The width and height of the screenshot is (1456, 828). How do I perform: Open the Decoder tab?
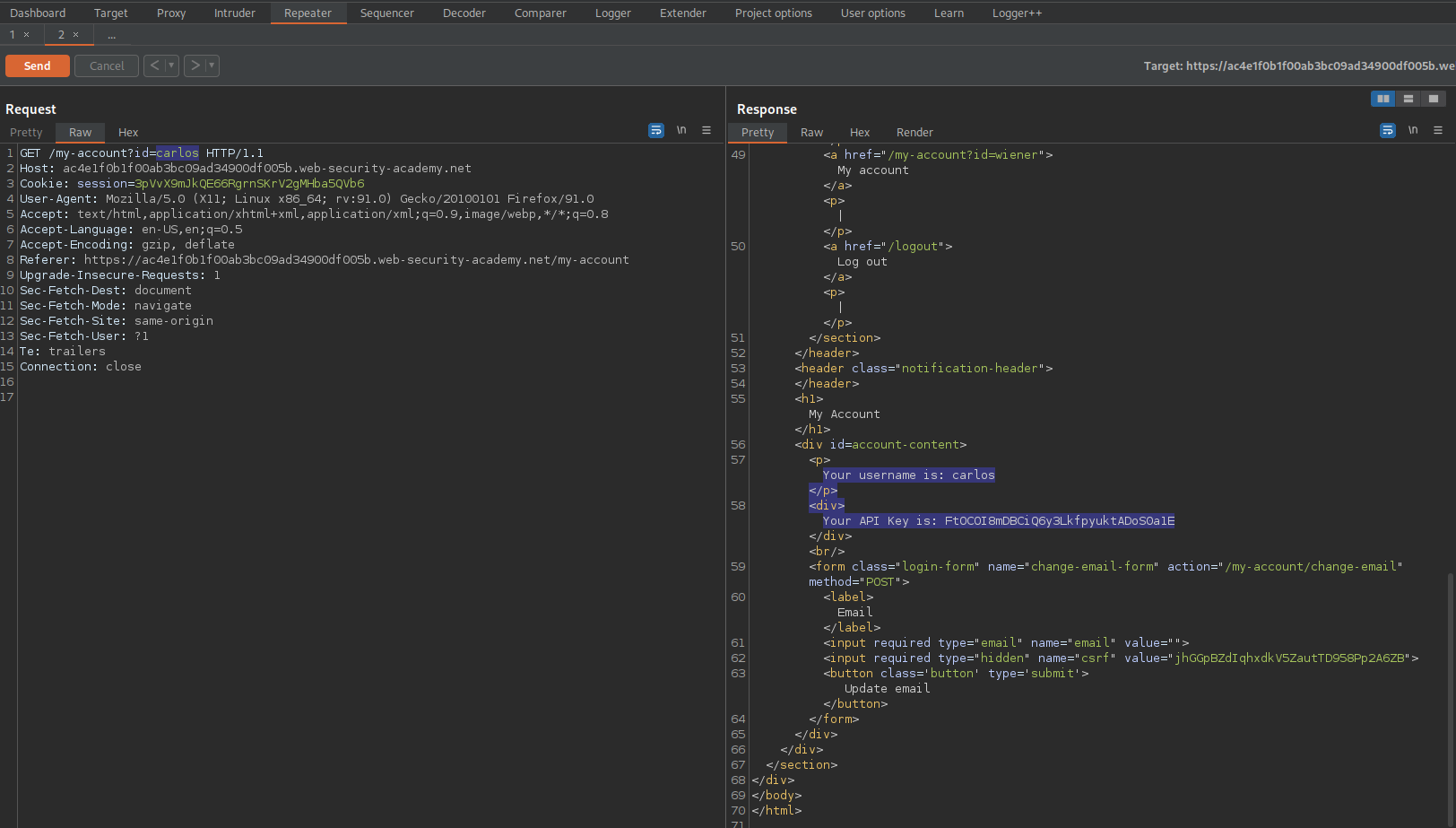click(464, 13)
